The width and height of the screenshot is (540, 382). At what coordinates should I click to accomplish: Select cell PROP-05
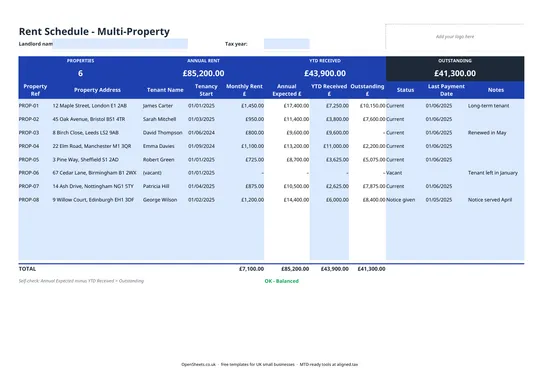pos(29,159)
